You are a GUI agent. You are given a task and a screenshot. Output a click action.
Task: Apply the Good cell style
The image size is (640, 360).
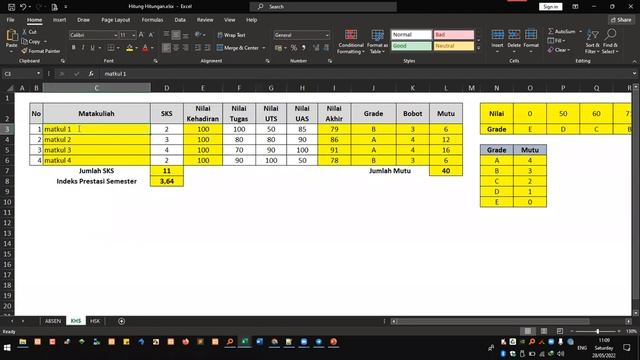tap(411, 46)
